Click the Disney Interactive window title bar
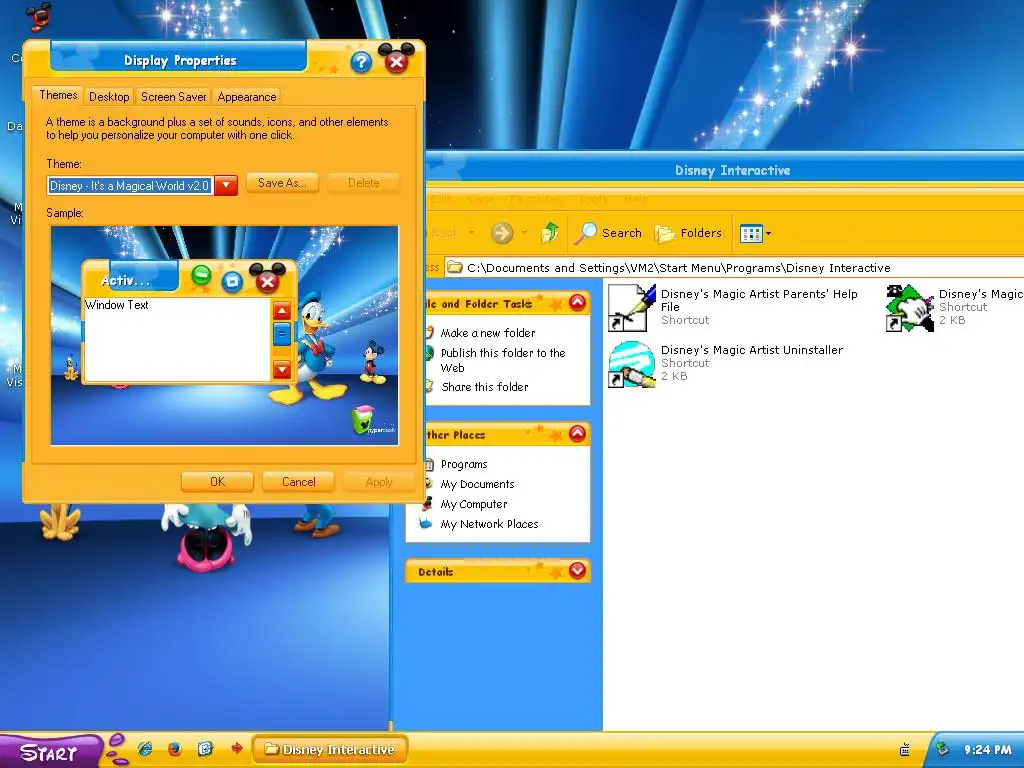The height and width of the screenshot is (768, 1024). 725,170
